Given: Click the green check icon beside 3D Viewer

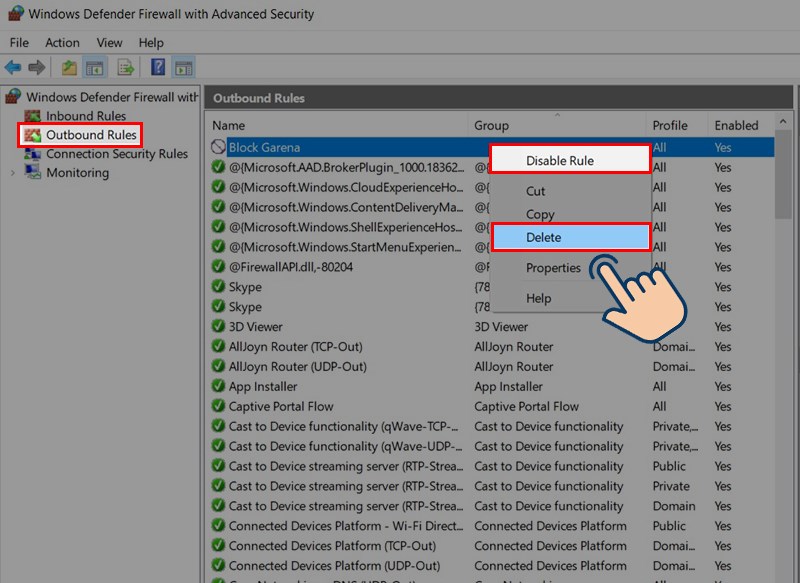Looking at the screenshot, I should [218, 326].
